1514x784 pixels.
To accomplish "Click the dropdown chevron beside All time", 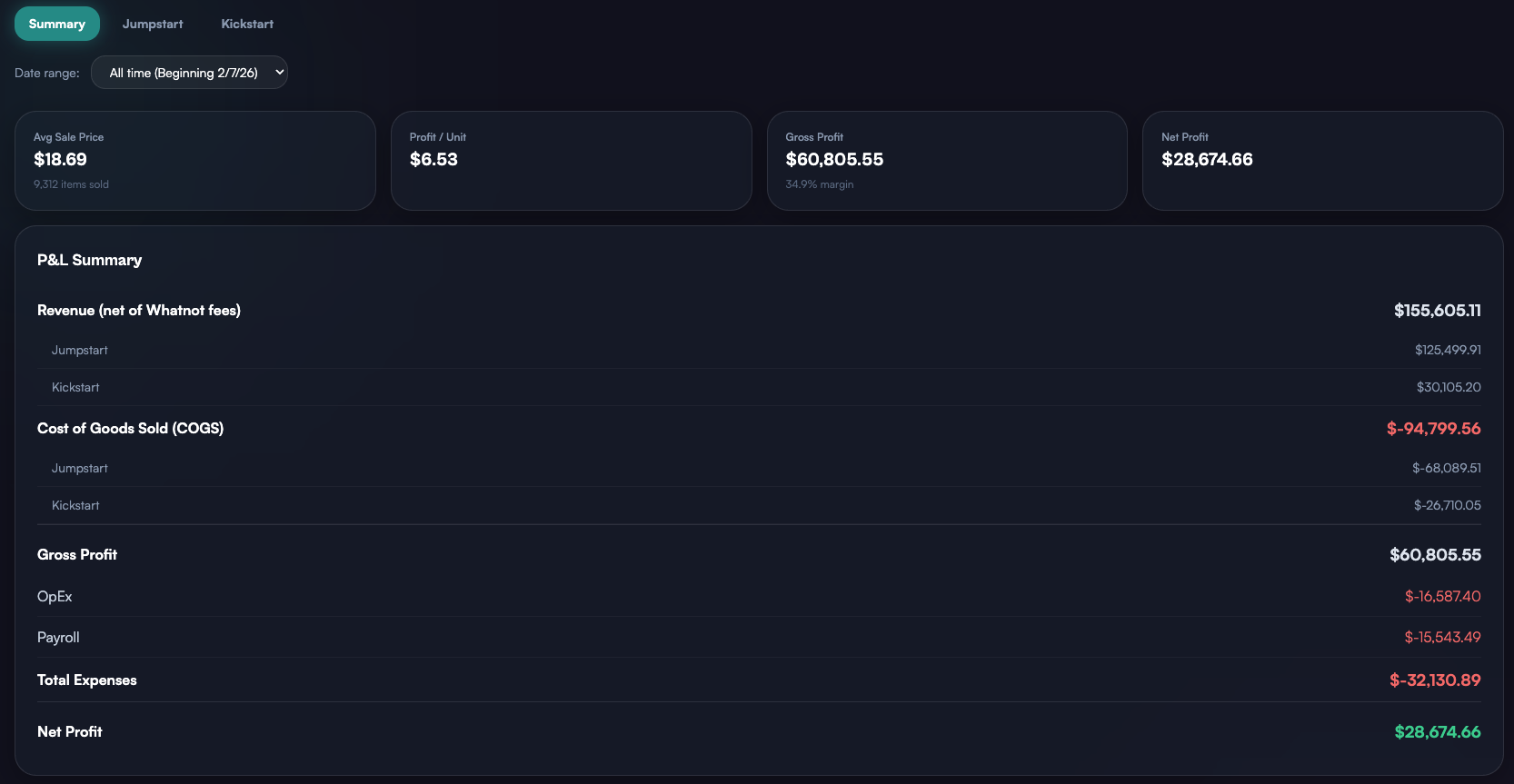I will pyautogui.click(x=279, y=73).
